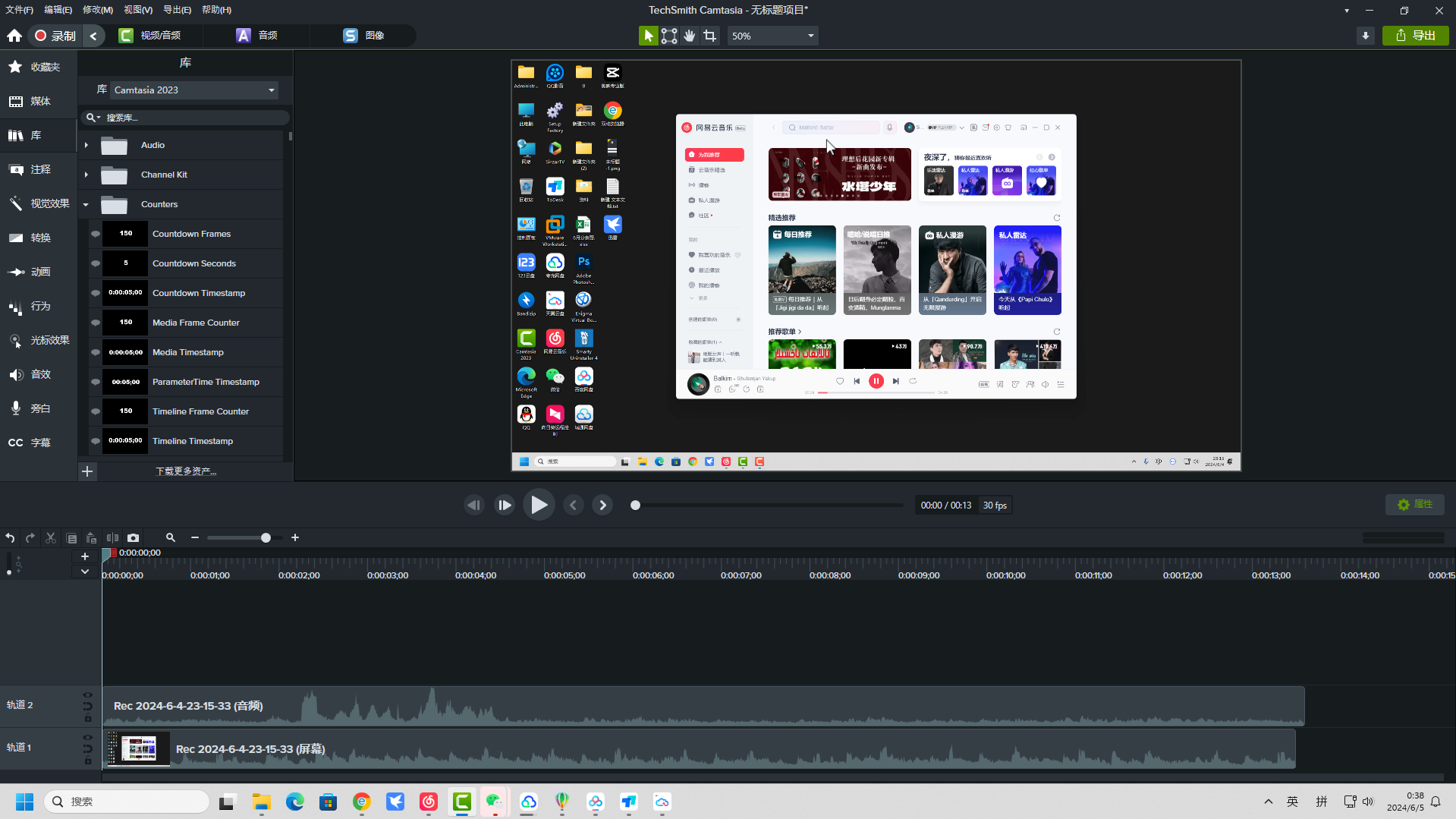The image size is (1456, 819).
Task: Toggle preview icon for Countdown Frames asset
Action: (96, 234)
